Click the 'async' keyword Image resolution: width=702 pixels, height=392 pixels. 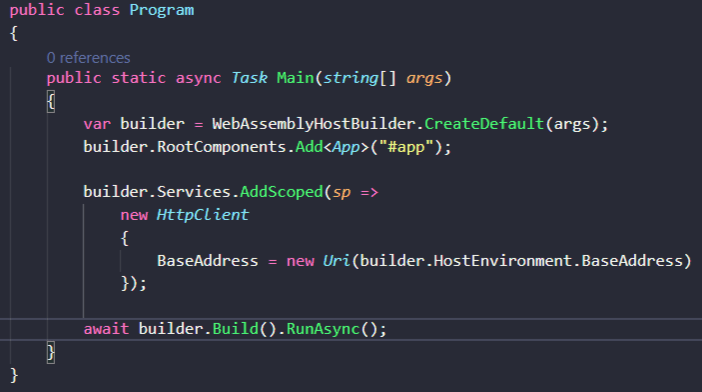pyautogui.click(x=198, y=78)
